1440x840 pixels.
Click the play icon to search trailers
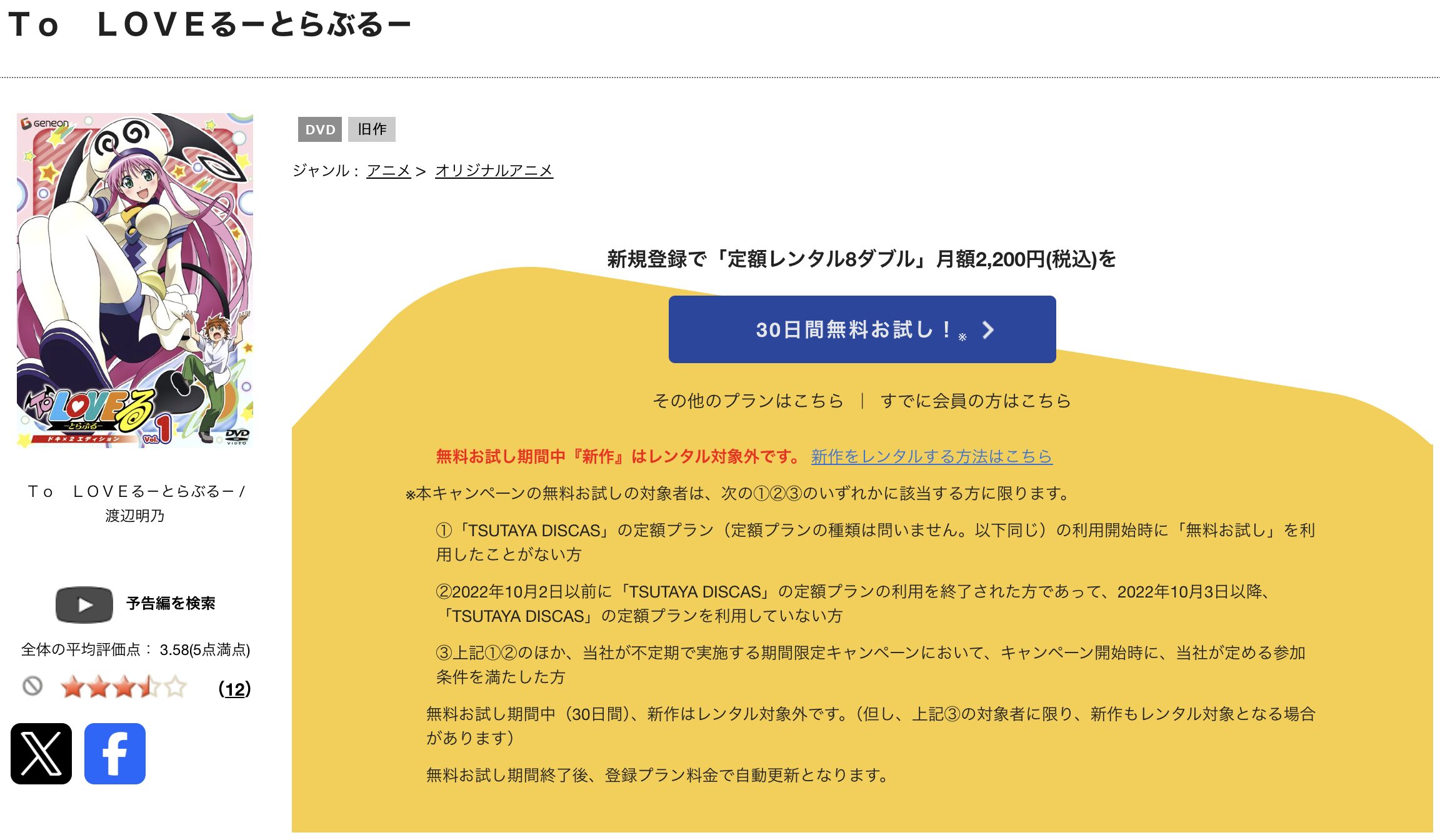point(84,604)
